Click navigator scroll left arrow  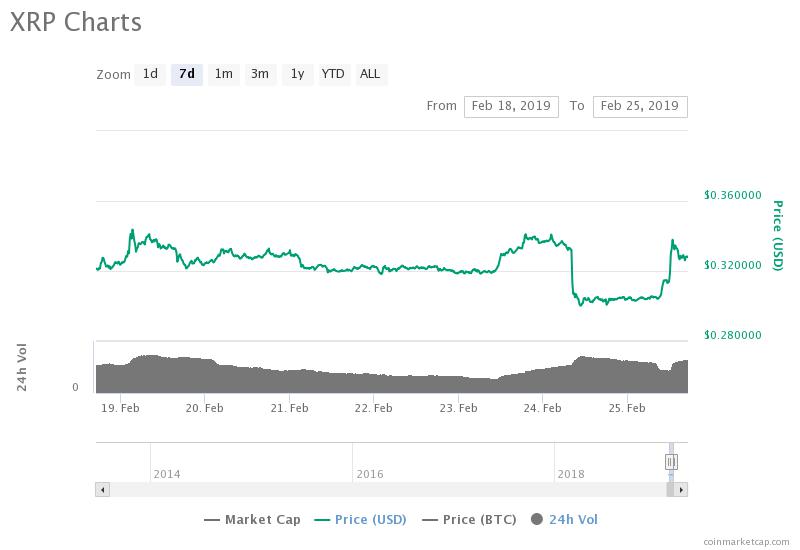tap(103, 490)
